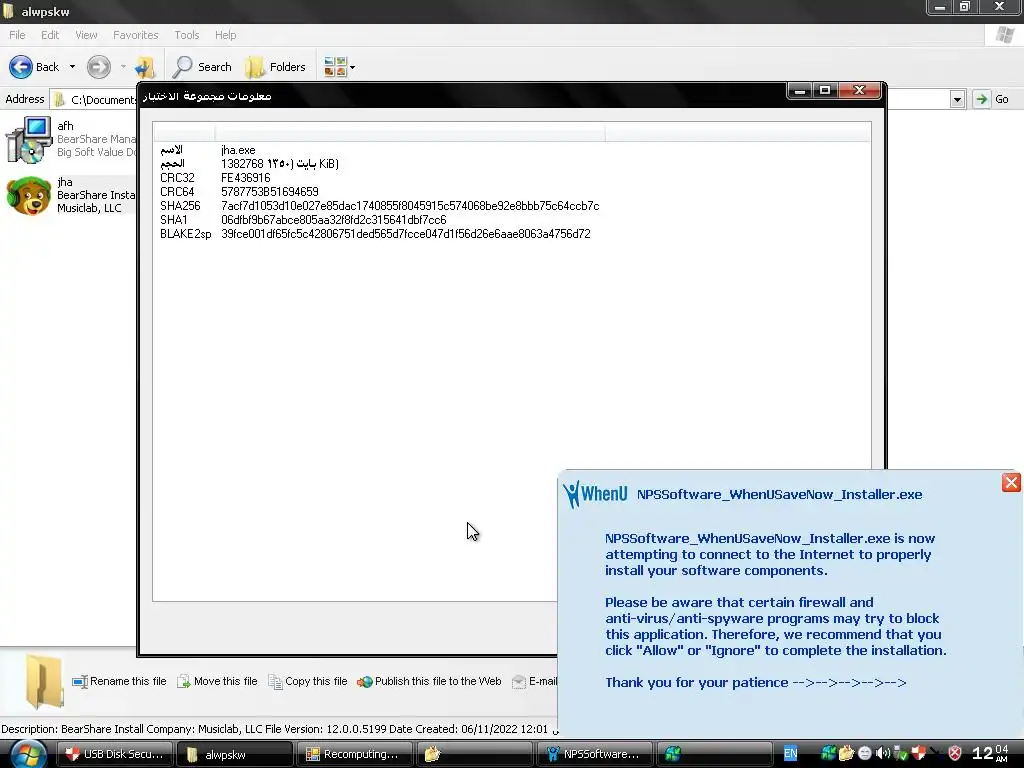Click the volume speaker tray icon

click(x=882, y=754)
